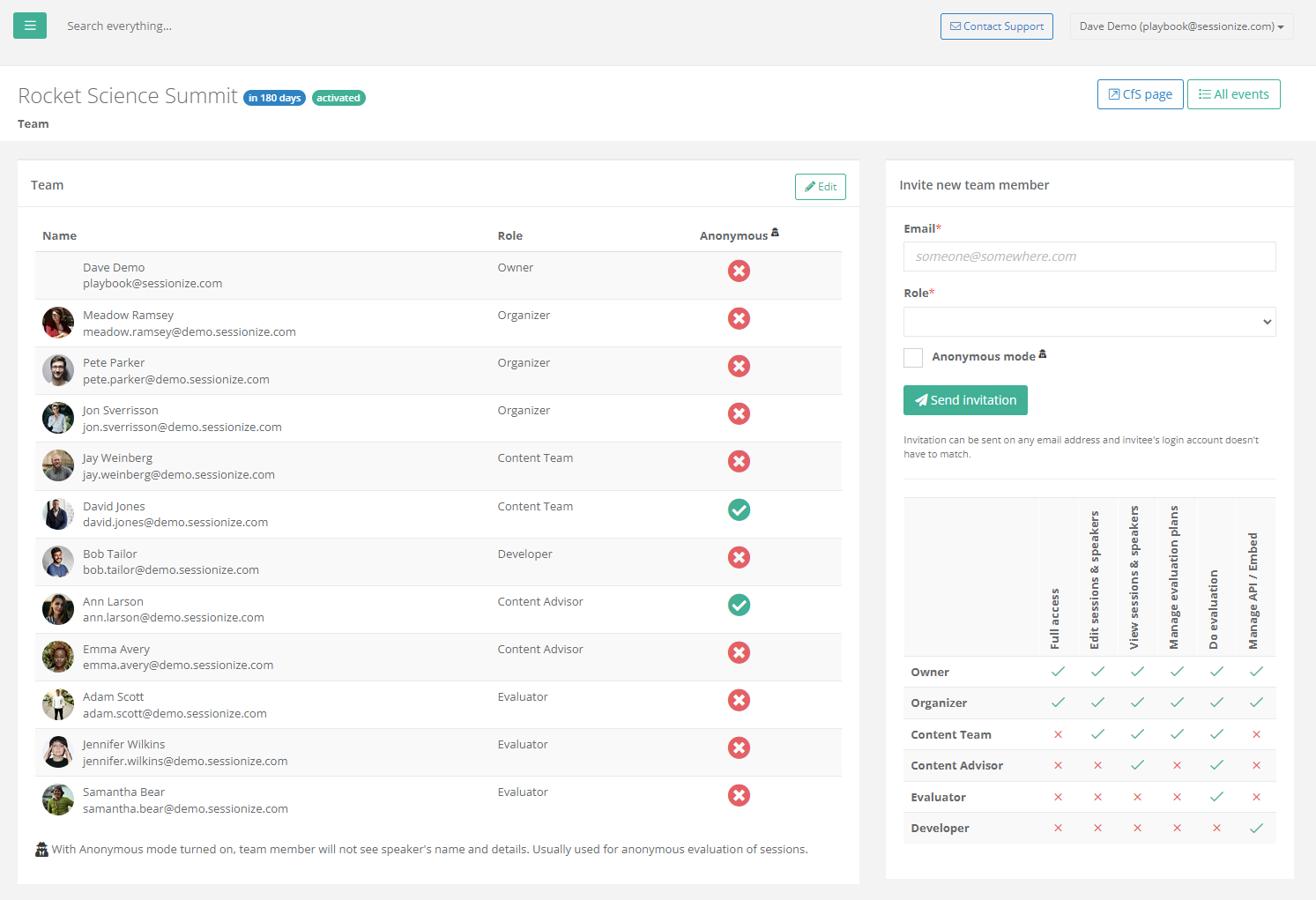Click the red X anonymous icon for Dave Demo

point(739,271)
